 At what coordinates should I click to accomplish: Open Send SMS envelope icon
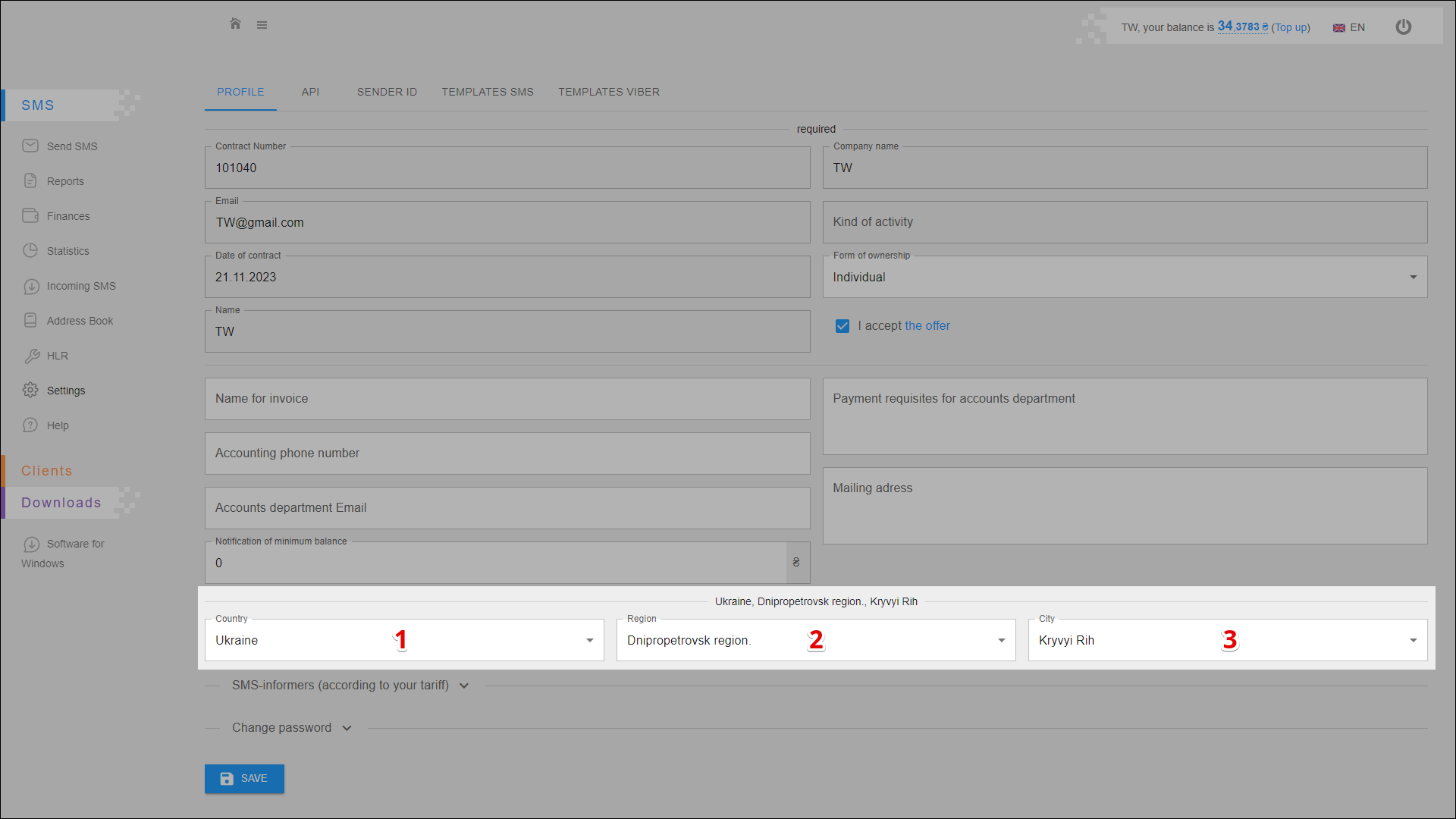(30, 146)
